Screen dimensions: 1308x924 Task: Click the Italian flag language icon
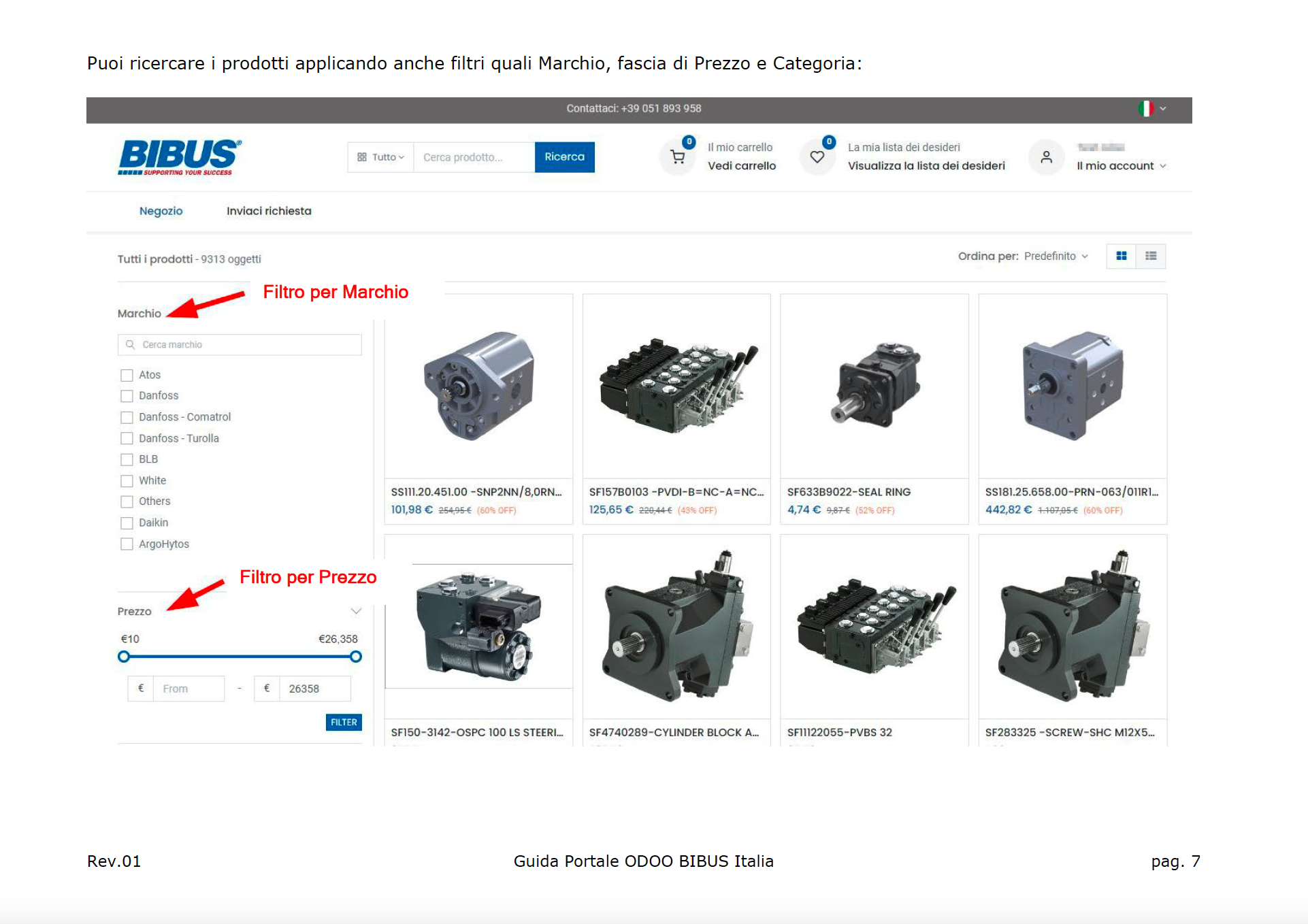tap(1145, 108)
